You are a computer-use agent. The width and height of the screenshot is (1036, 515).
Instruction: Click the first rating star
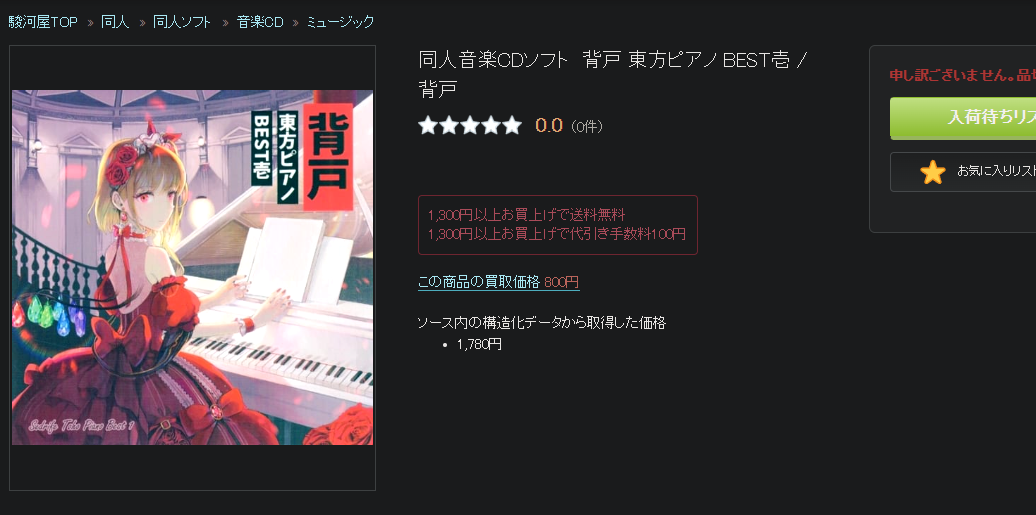pyautogui.click(x=428, y=125)
